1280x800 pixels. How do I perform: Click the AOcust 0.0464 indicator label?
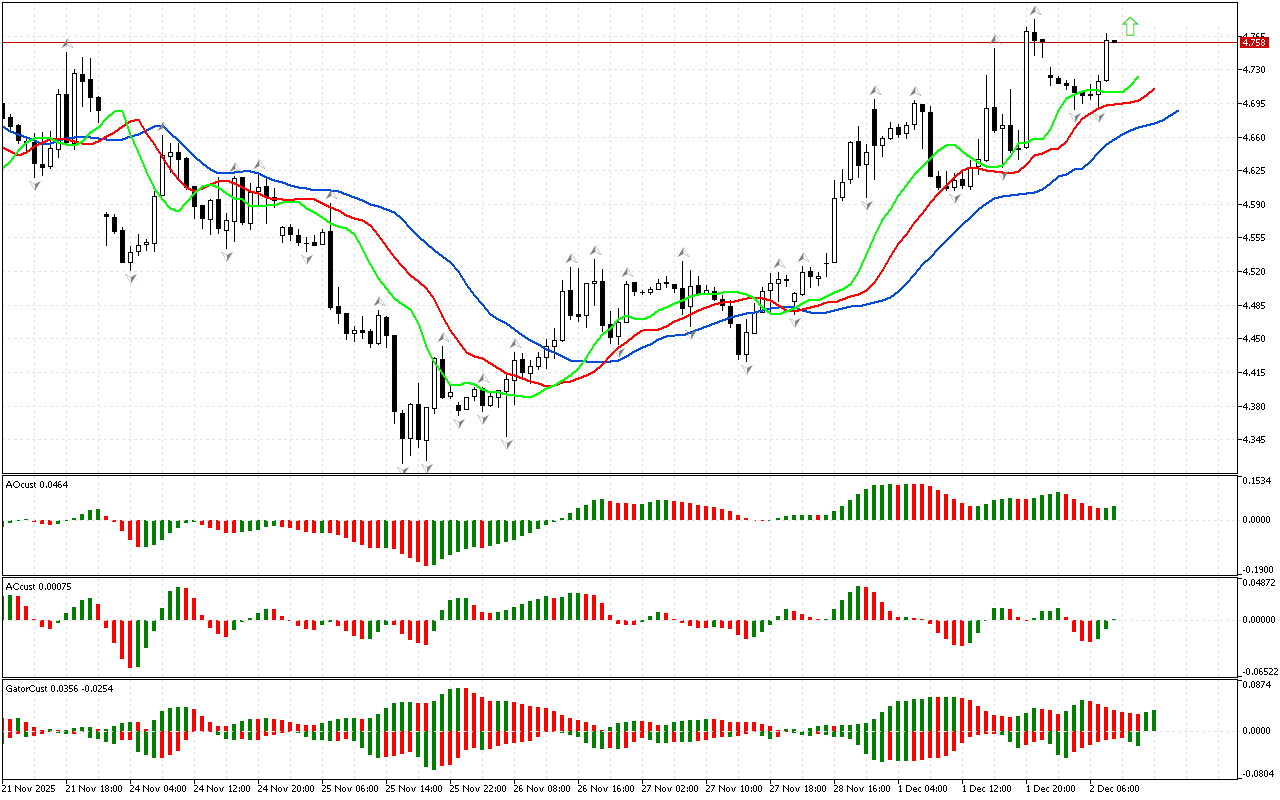pos(37,484)
